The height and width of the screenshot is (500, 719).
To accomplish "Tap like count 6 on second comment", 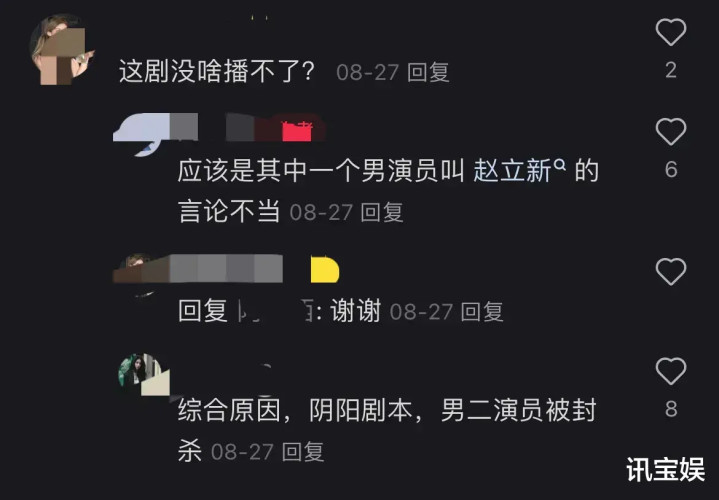I will tap(671, 170).
